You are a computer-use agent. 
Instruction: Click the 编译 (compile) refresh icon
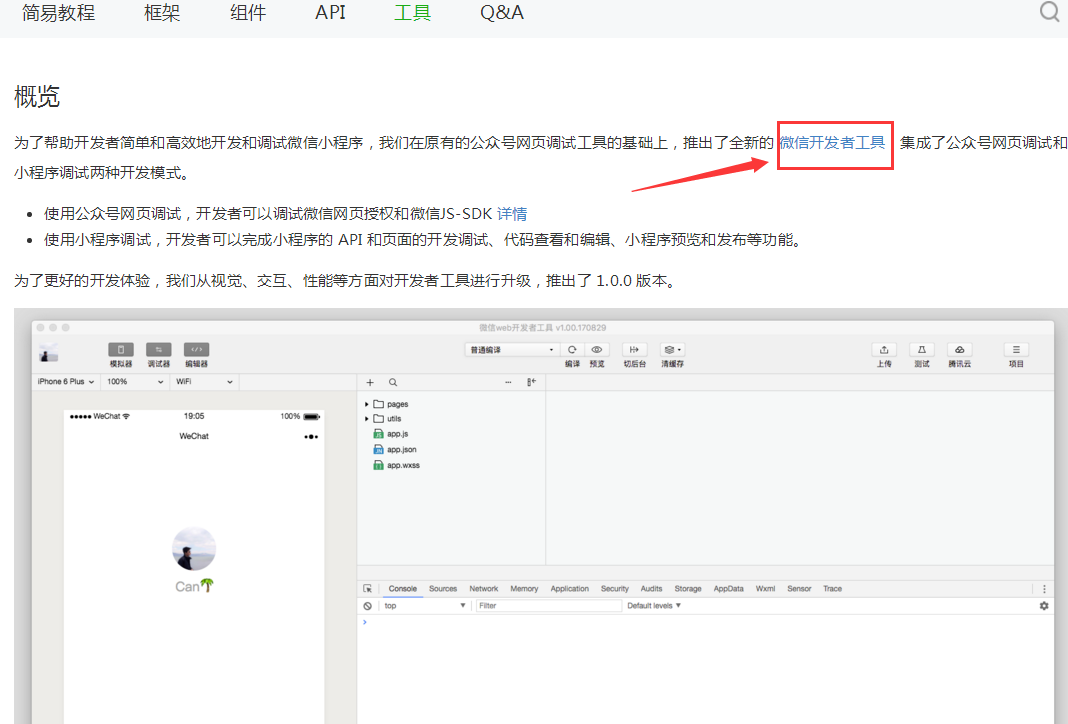pos(572,349)
